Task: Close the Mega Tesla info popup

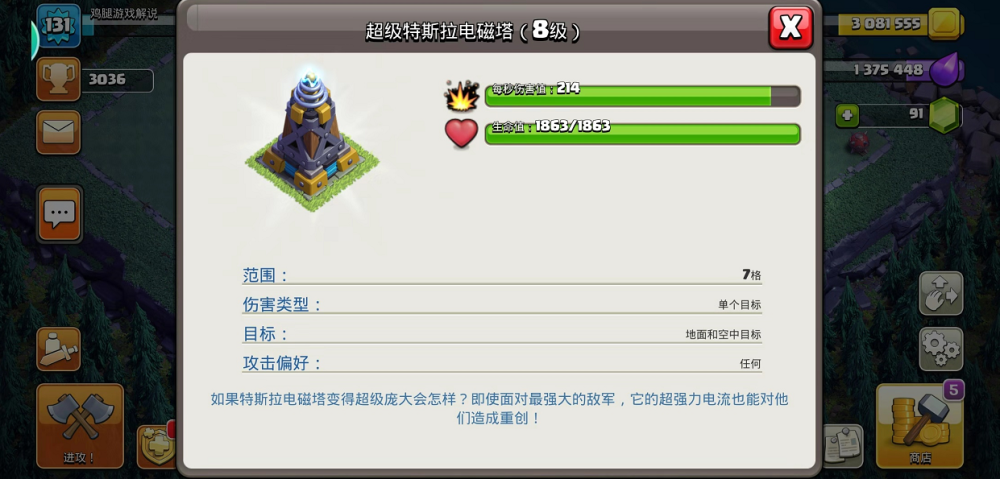Action: 790,27
